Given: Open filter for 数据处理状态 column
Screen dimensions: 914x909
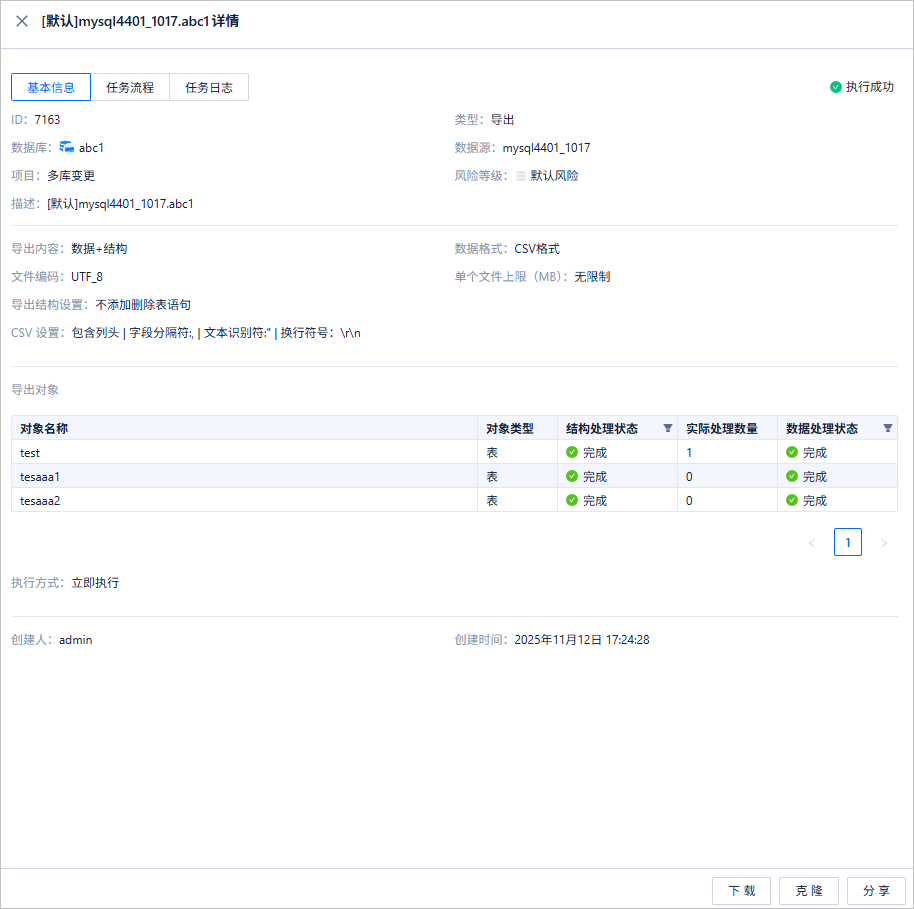Looking at the screenshot, I should (x=887, y=428).
